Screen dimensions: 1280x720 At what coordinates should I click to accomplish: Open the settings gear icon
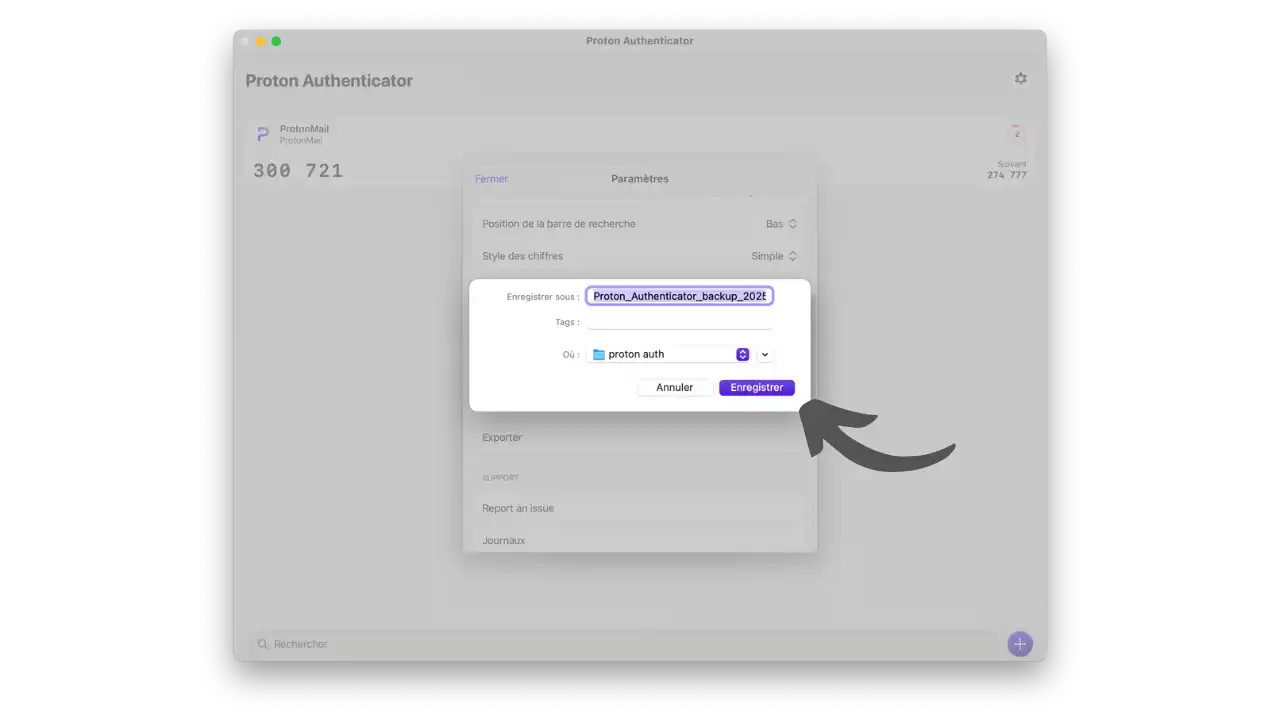[x=1020, y=78]
